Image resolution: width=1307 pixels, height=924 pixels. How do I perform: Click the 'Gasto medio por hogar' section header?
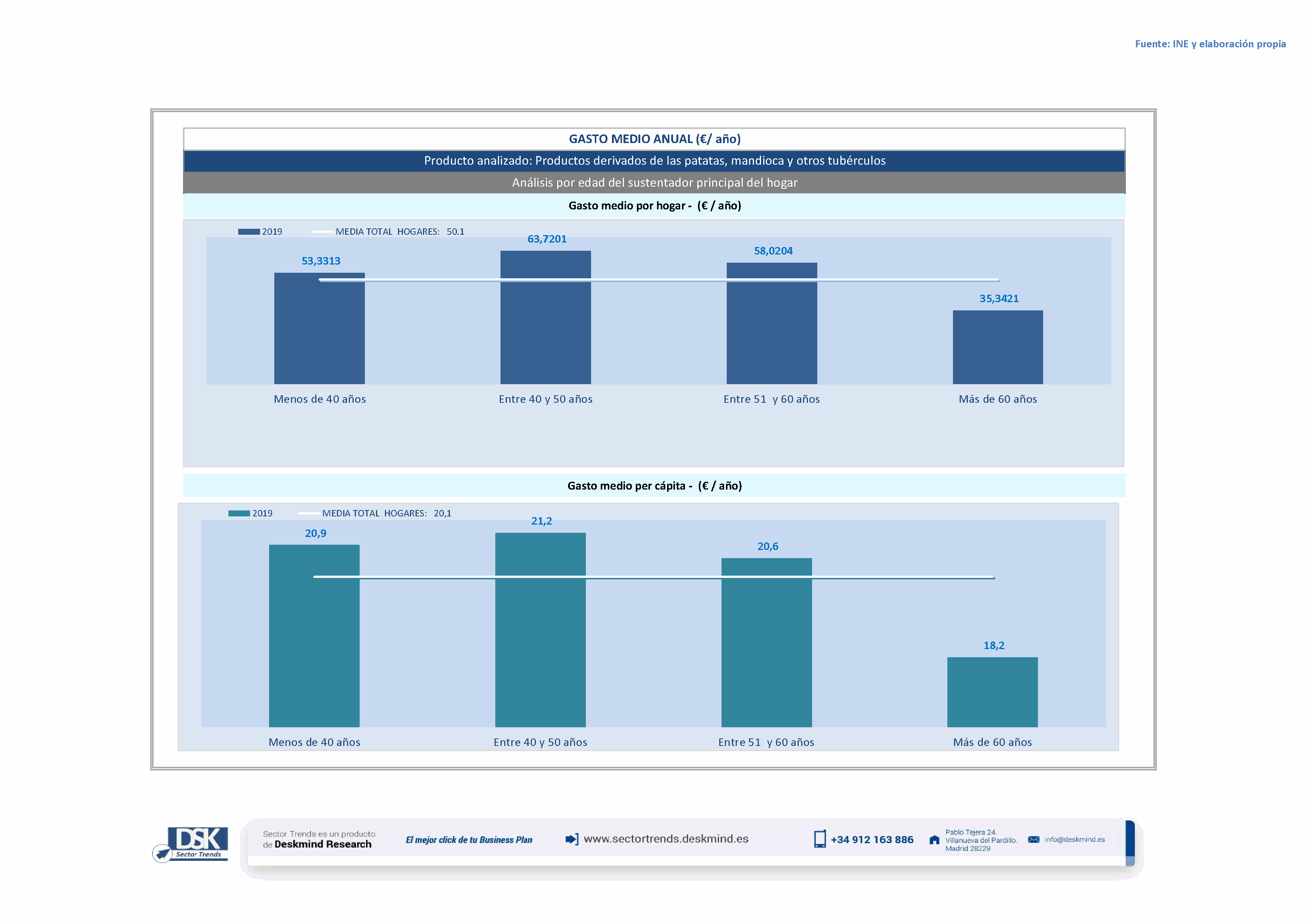point(654,206)
